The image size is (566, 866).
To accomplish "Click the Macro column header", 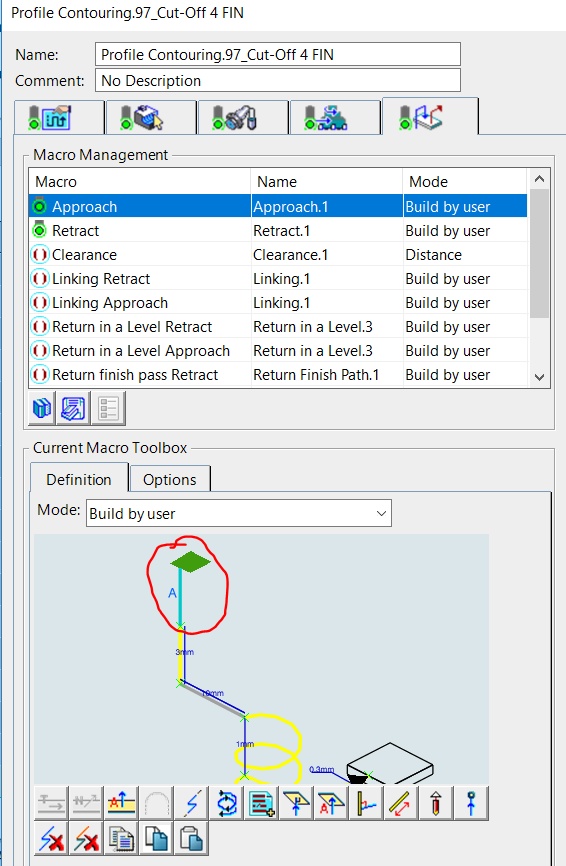I will [140, 182].
